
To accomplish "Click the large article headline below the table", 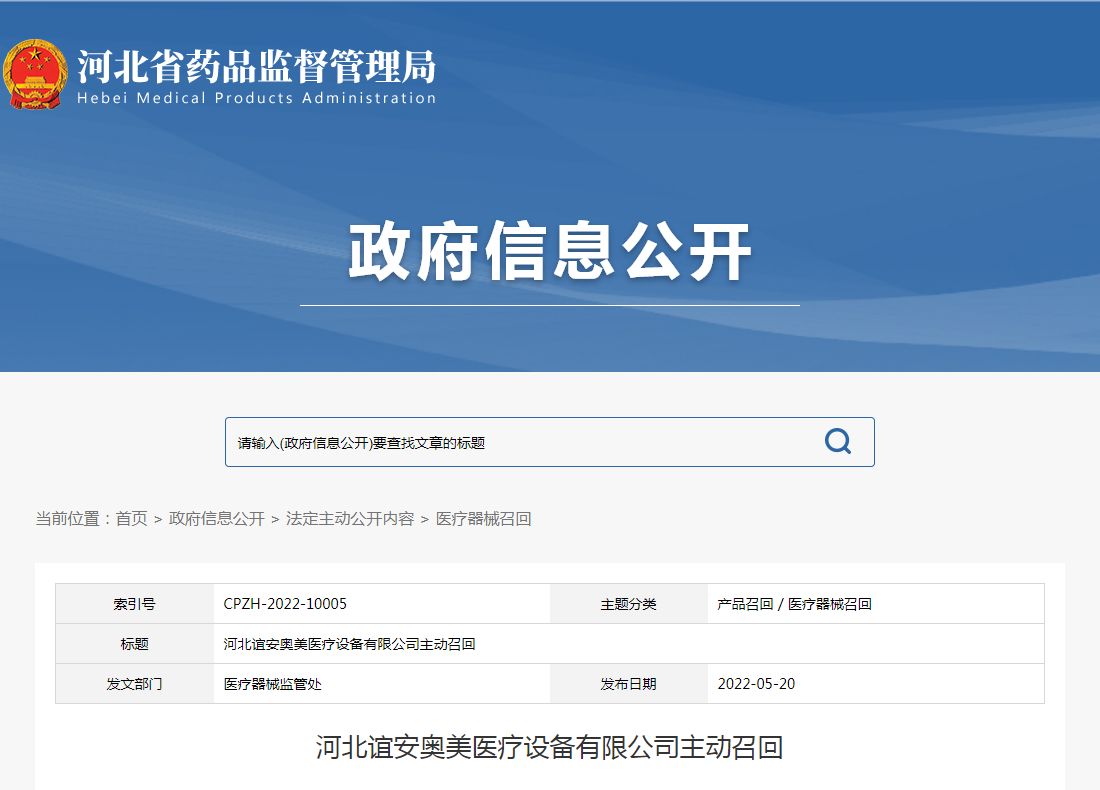I will click(x=549, y=747).
